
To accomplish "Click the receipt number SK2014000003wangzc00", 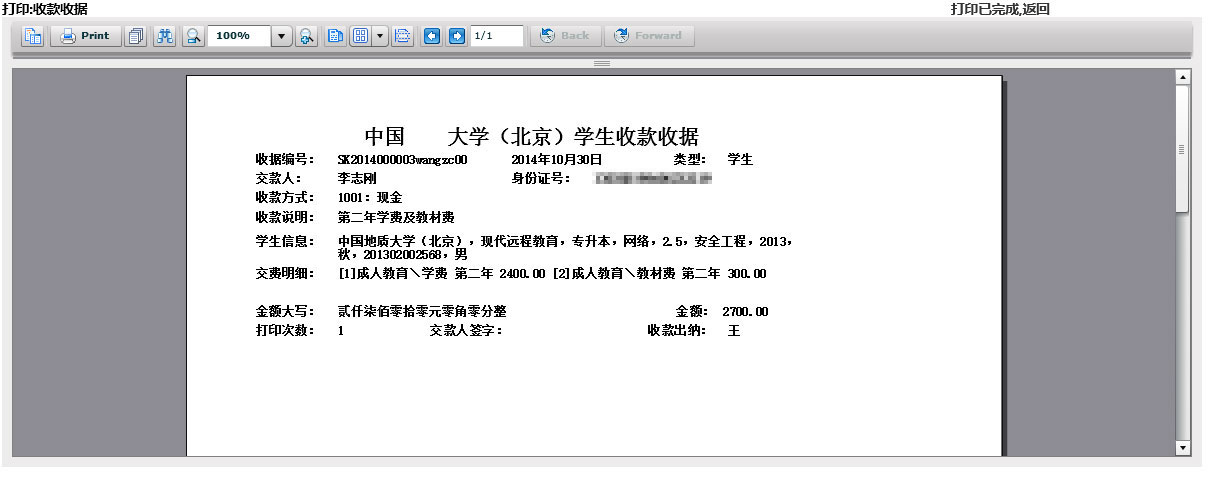I will 403,160.
